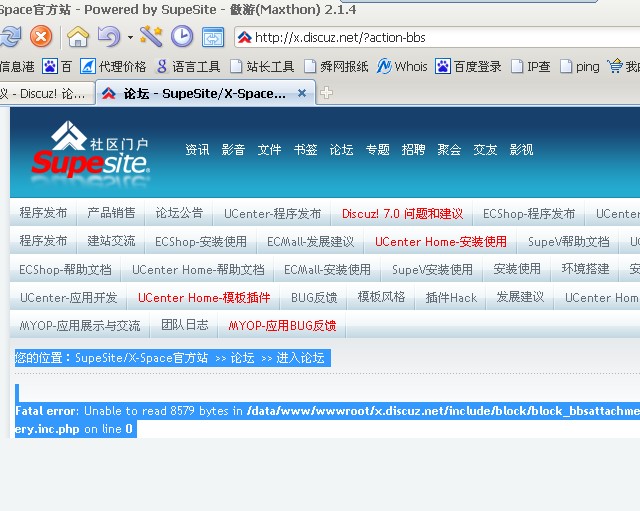The image size is (640, 511).
Task: Open the 建站交流 forum link
Action: (111, 241)
